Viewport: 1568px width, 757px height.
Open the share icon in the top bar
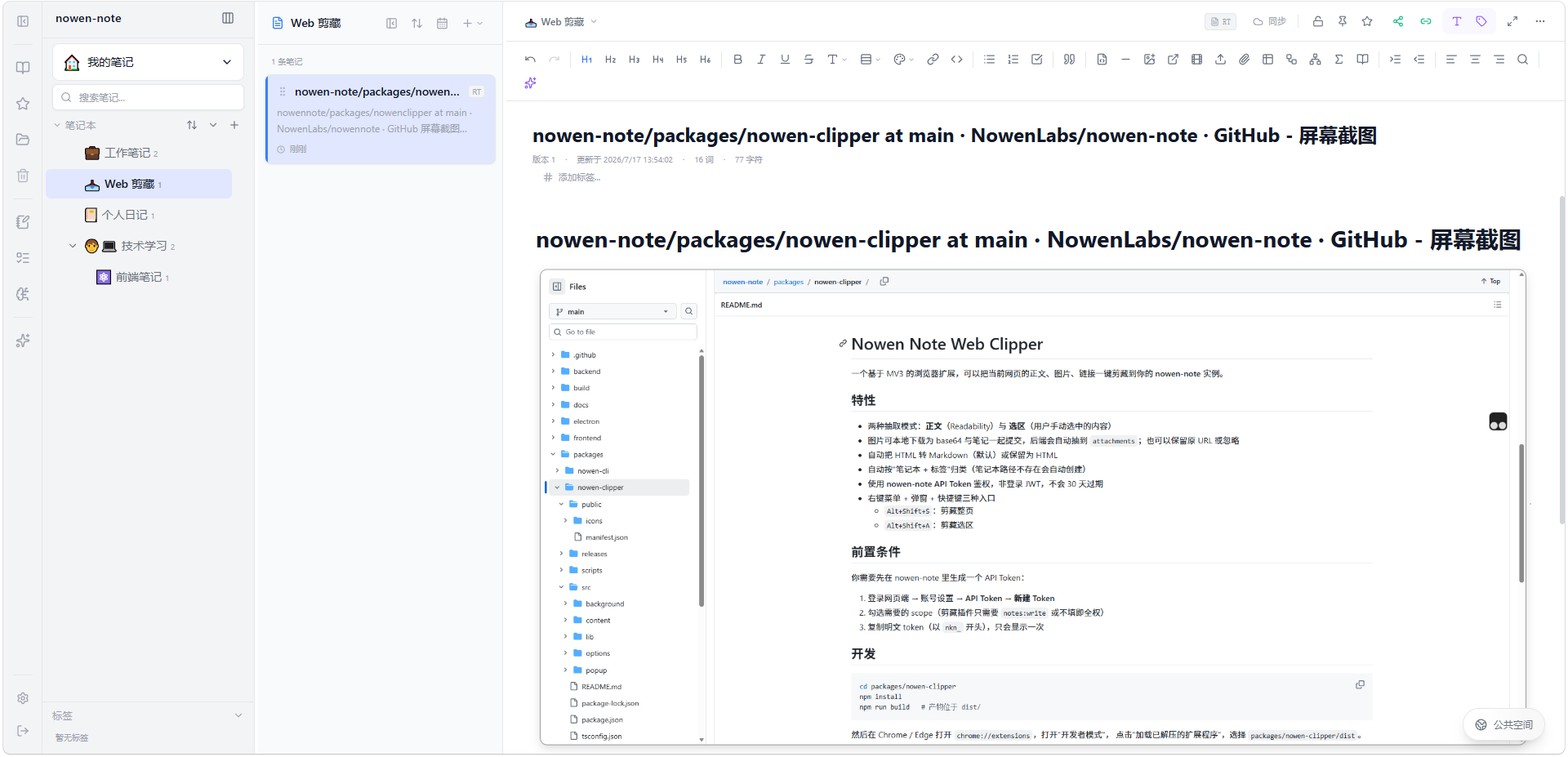click(x=1398, y=21)
